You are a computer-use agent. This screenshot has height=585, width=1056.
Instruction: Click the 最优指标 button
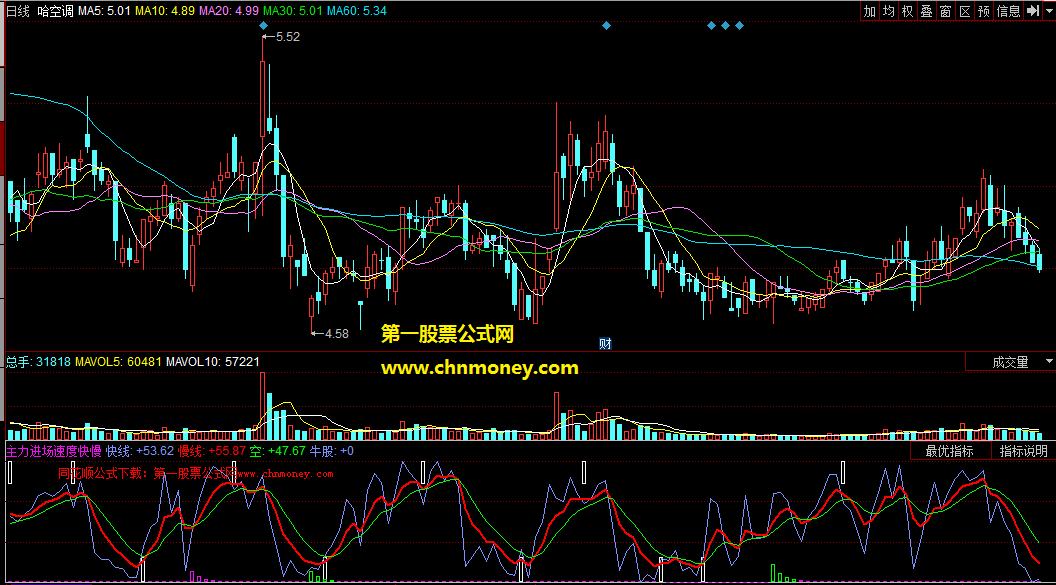click(950, 451)
